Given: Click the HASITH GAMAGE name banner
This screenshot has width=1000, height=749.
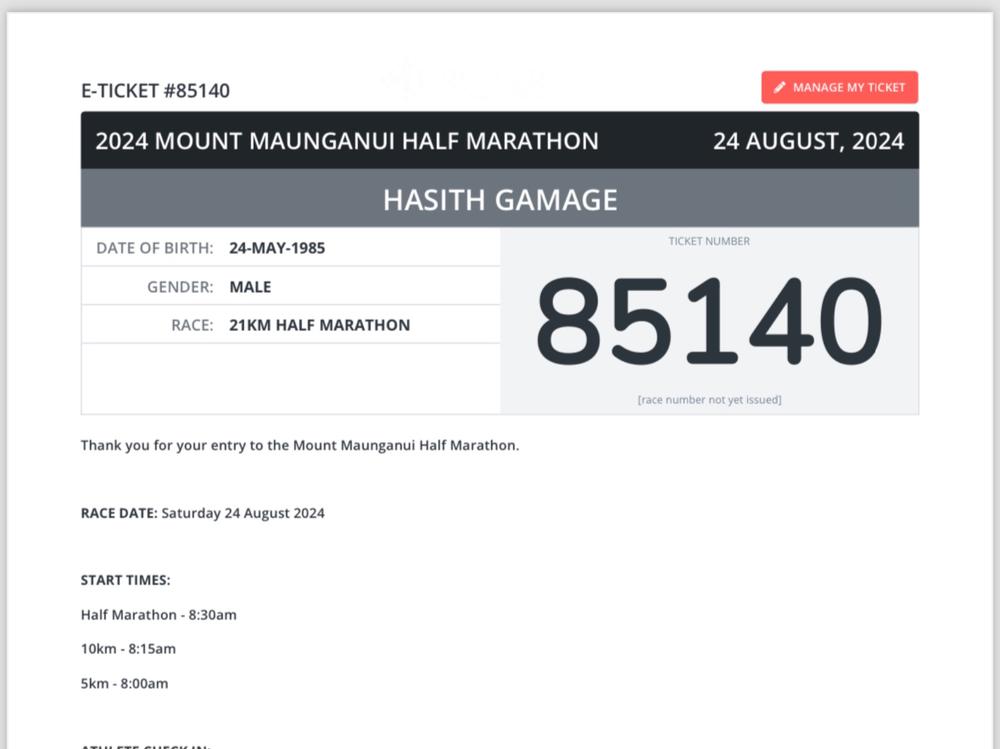Looking at the screenshot, I should (500, 199).
